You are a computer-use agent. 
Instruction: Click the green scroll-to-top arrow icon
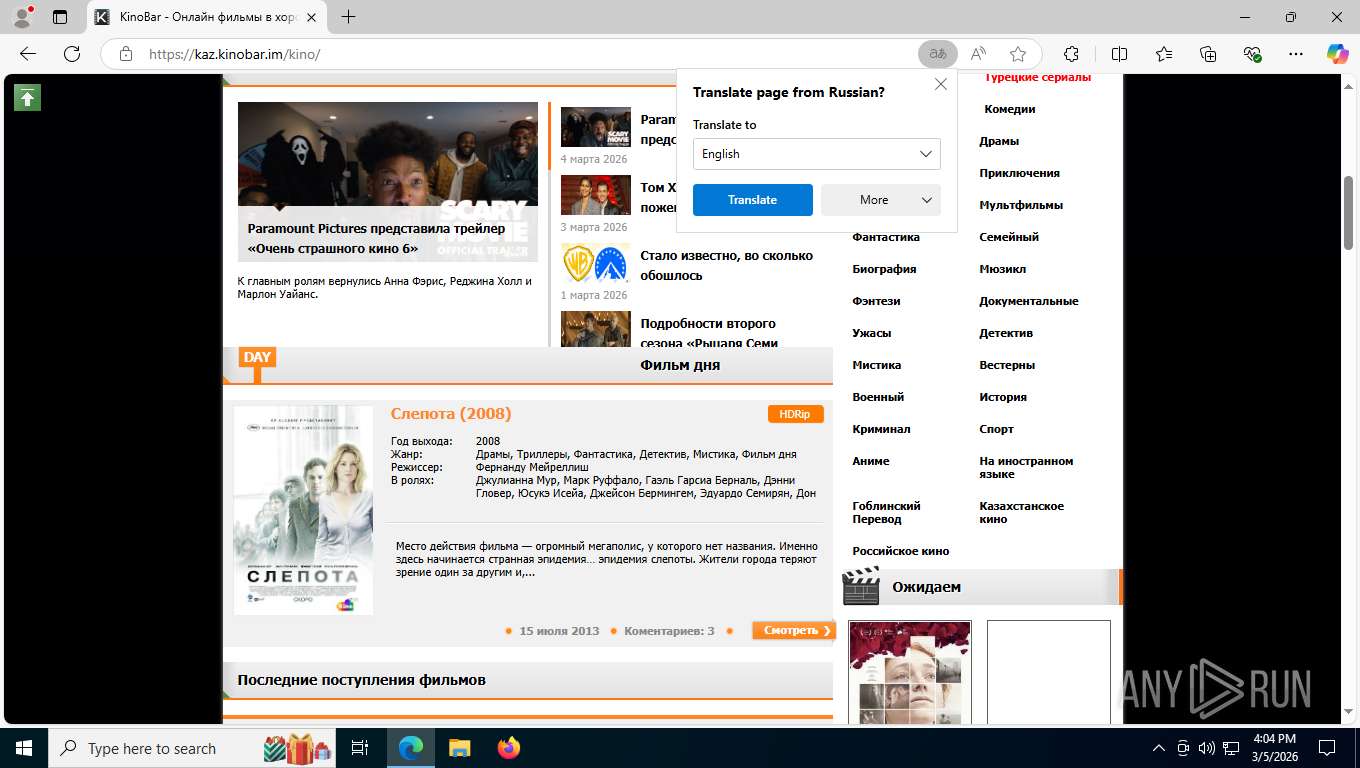point(27,97)
